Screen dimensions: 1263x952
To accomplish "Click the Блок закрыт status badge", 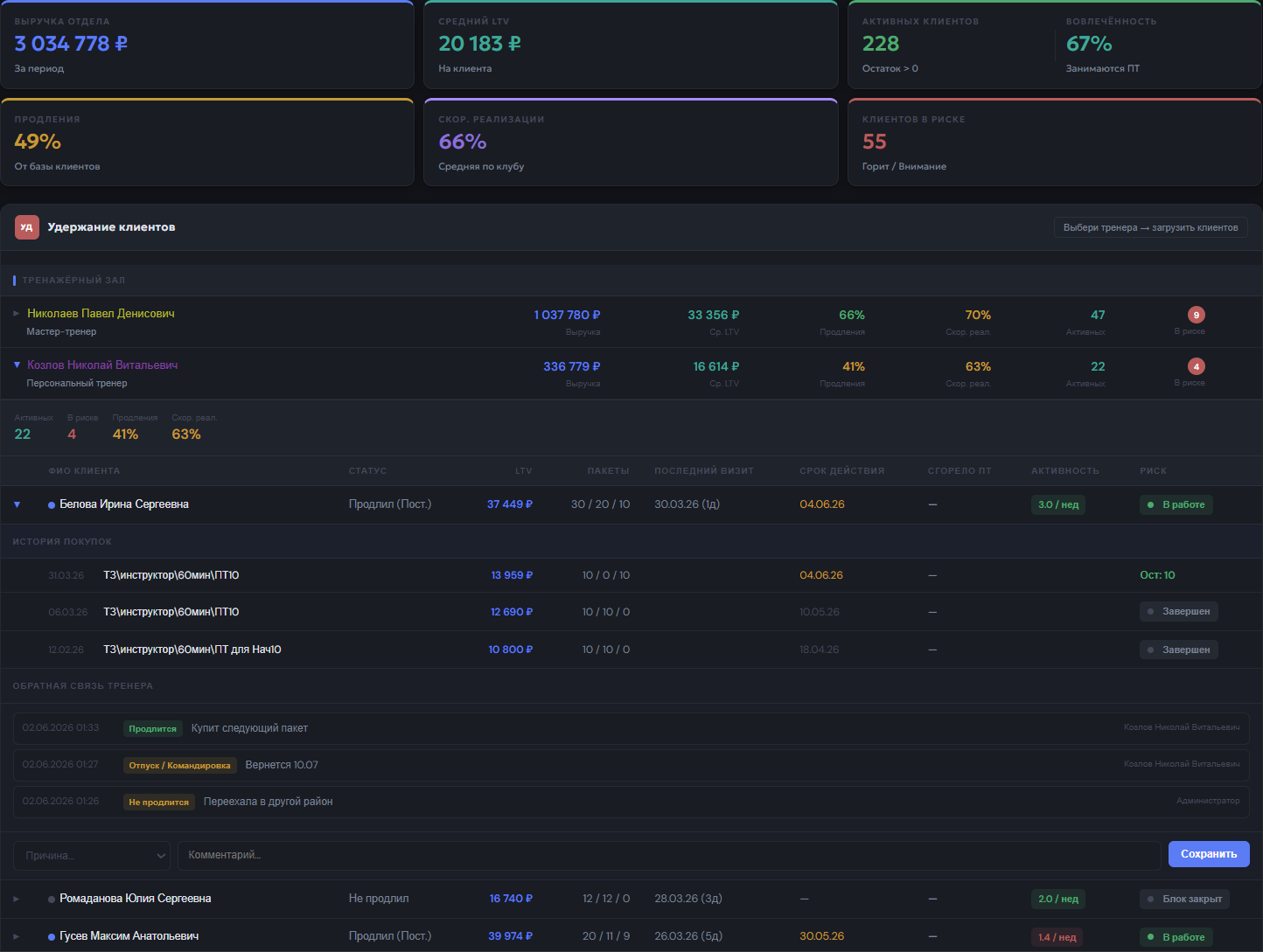I will [1184, 899].
